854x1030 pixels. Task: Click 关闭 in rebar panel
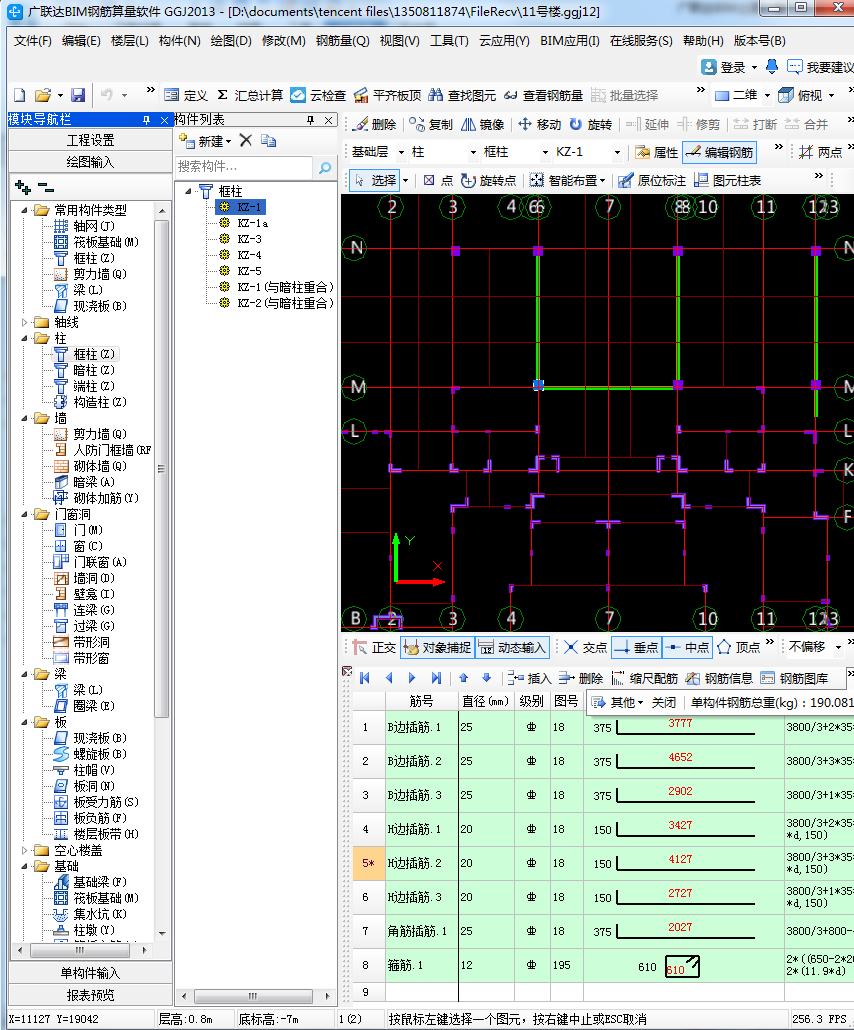pos(663,702)
